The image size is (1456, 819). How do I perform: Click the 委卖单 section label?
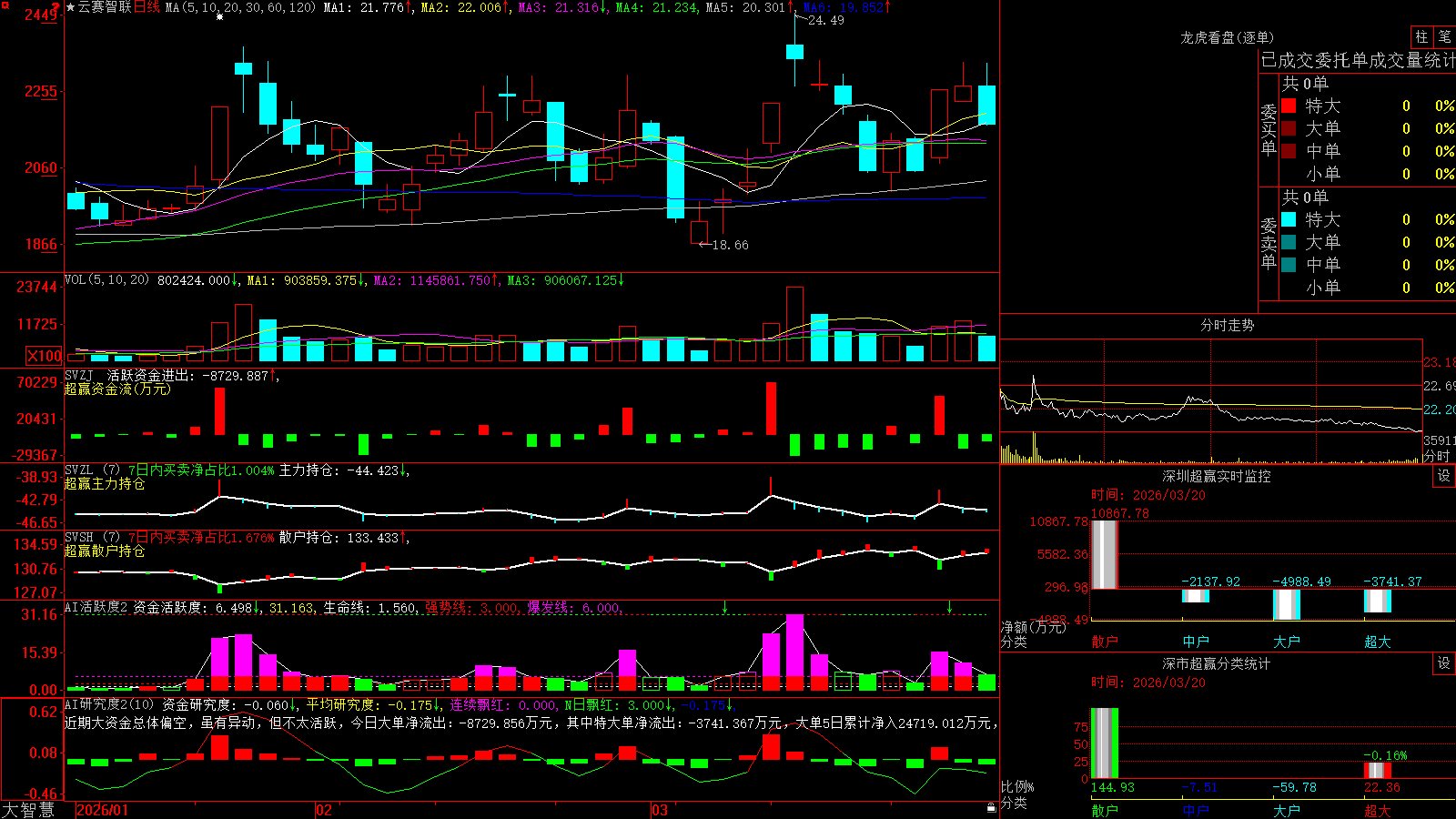pos(1269,244)
